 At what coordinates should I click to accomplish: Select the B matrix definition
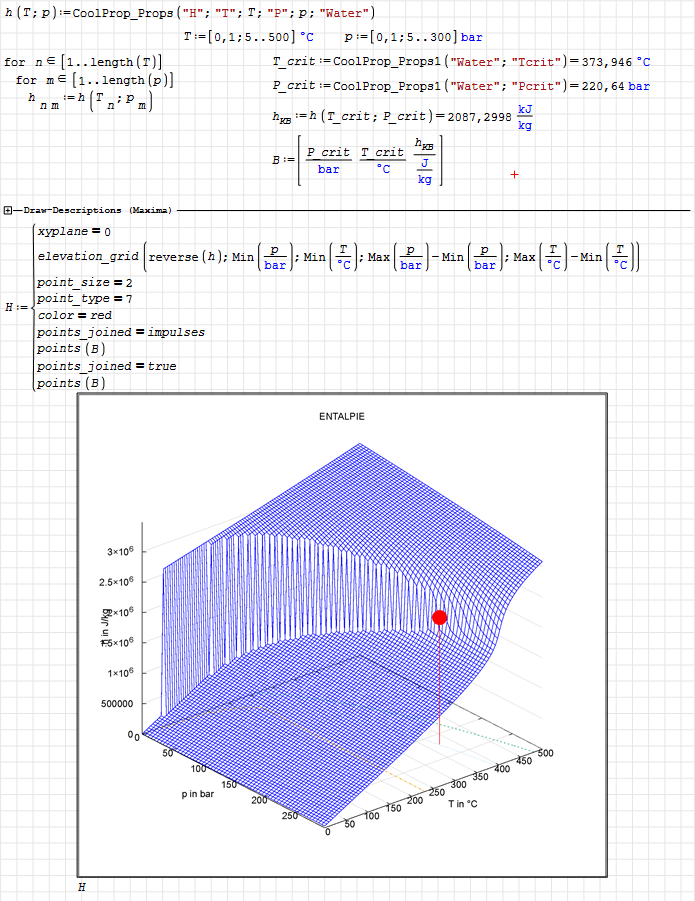(x=360, y=161)
